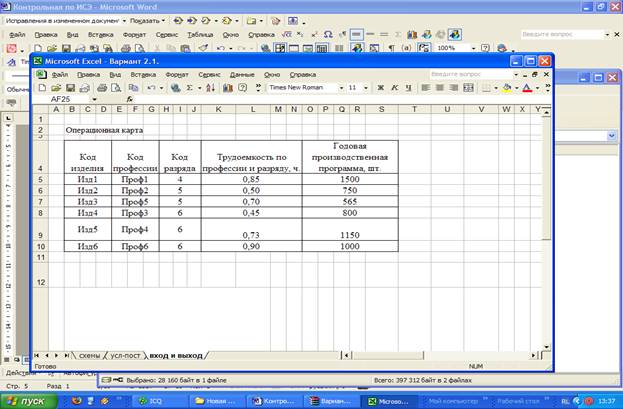The image size is (623, 409).
Task: Click the function fx icon in formula bar
Action: coord(129,100)
